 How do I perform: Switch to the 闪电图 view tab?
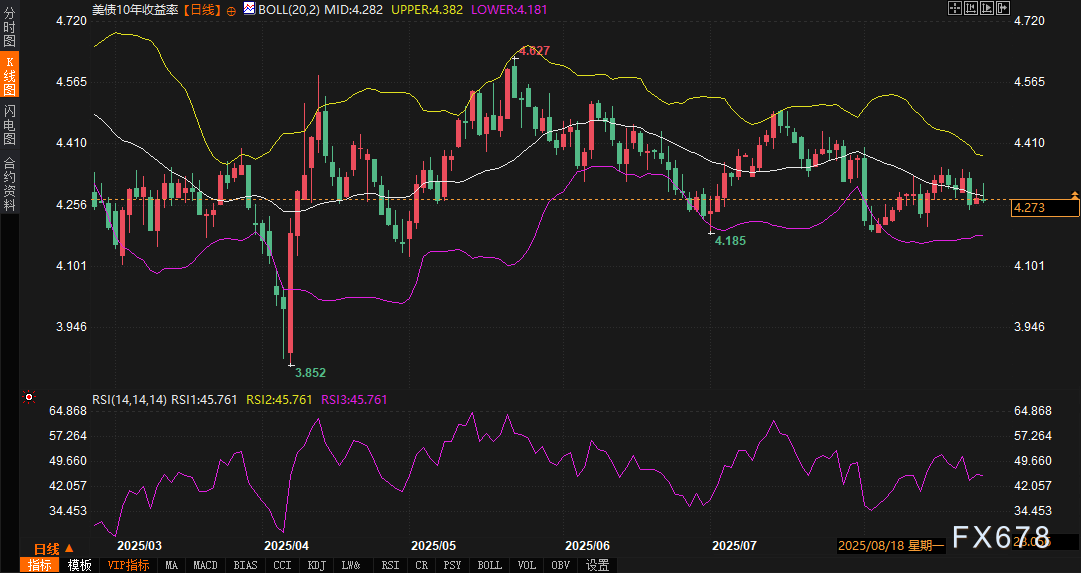tap(10, 123)
